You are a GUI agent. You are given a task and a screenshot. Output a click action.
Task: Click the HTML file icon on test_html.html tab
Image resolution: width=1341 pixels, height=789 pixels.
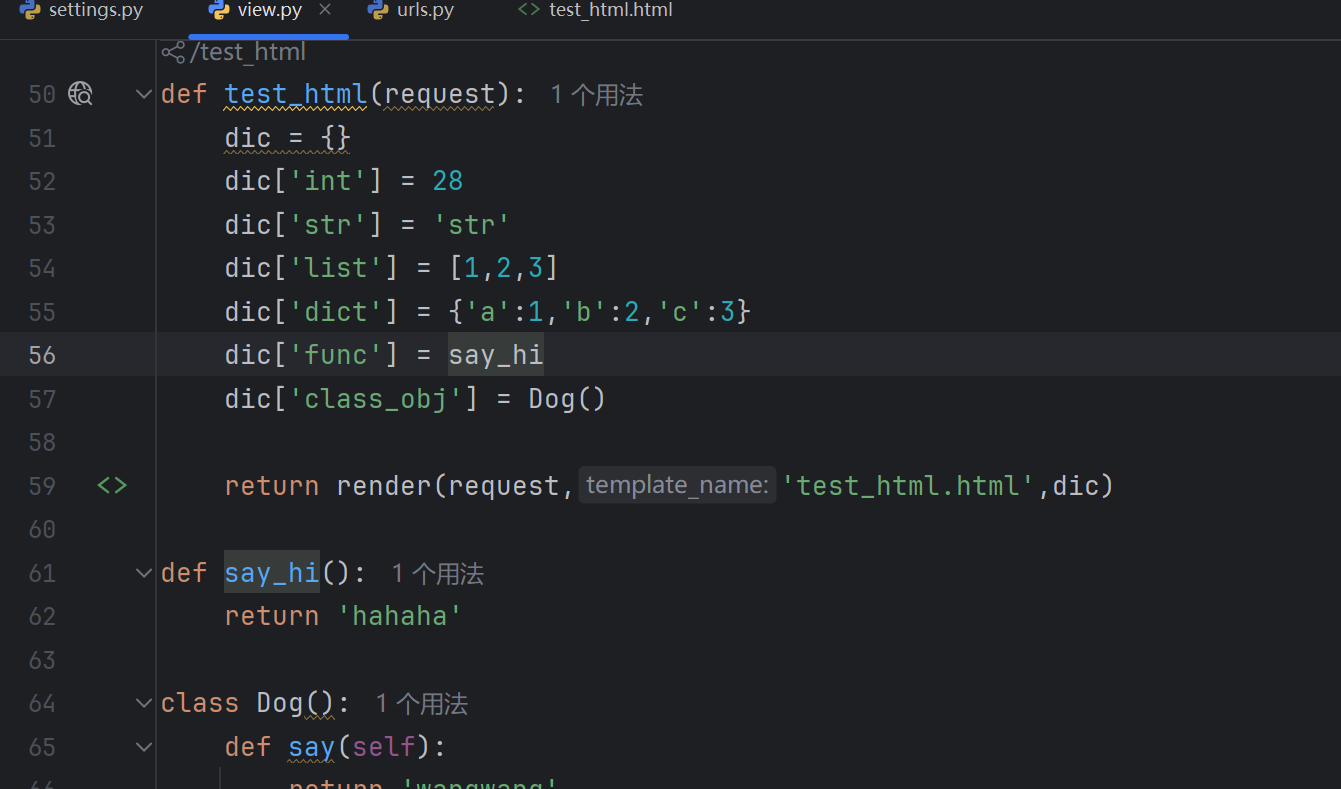529,11
